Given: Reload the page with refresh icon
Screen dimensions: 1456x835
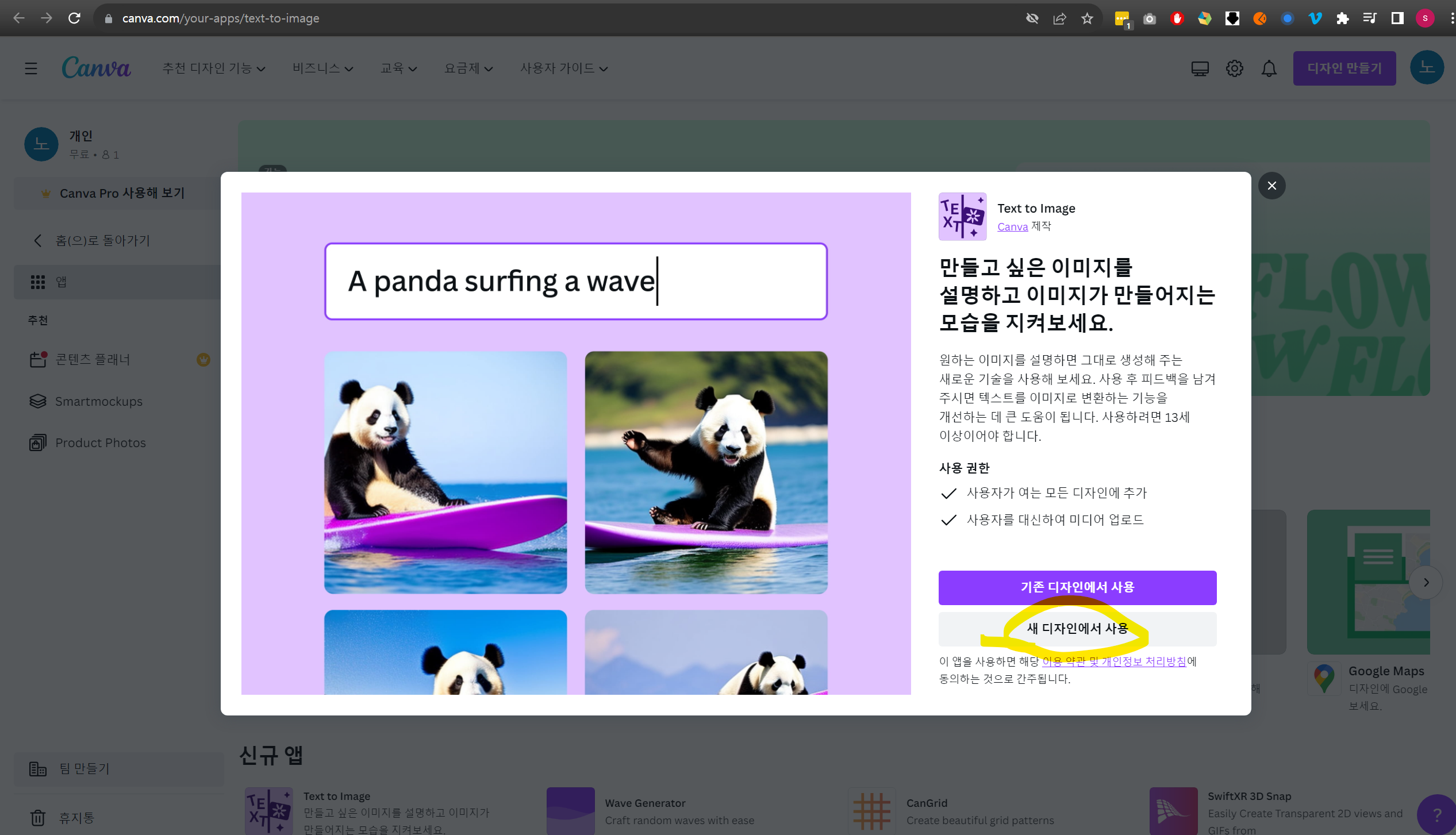Looking at the screenshot, I should pyautogui.click(x=74, y=18).
